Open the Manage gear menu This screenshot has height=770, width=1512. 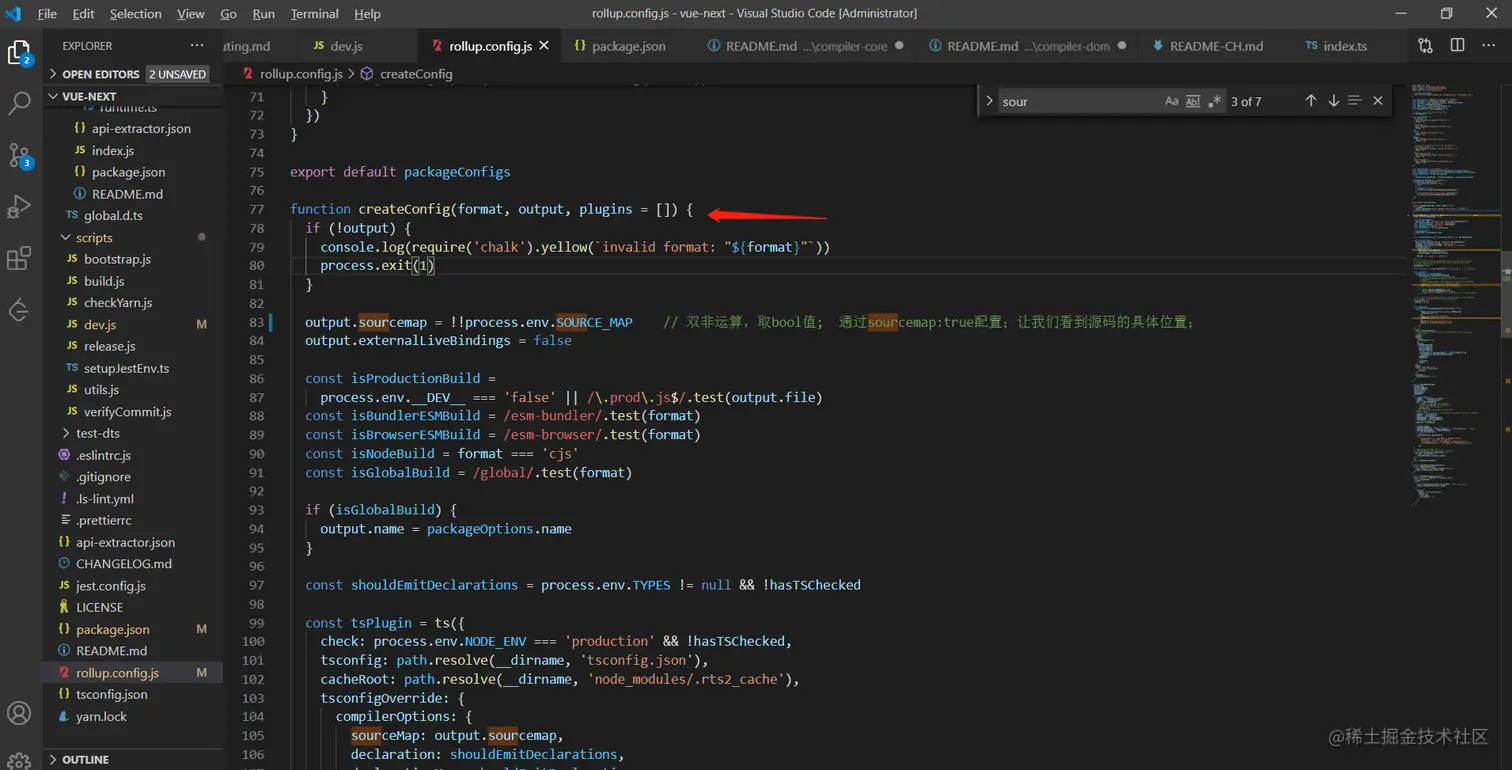20,762
